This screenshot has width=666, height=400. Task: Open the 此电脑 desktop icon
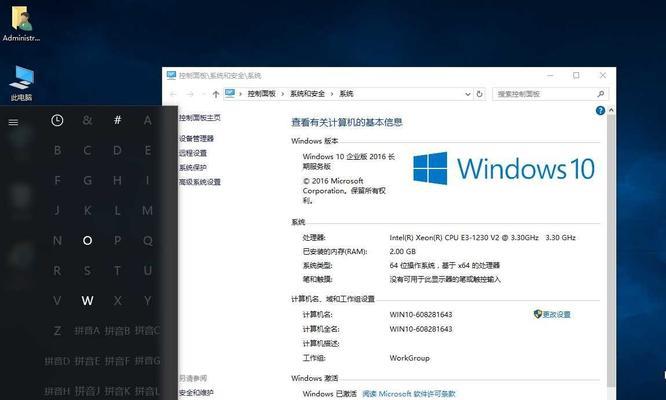coord(22,83)
